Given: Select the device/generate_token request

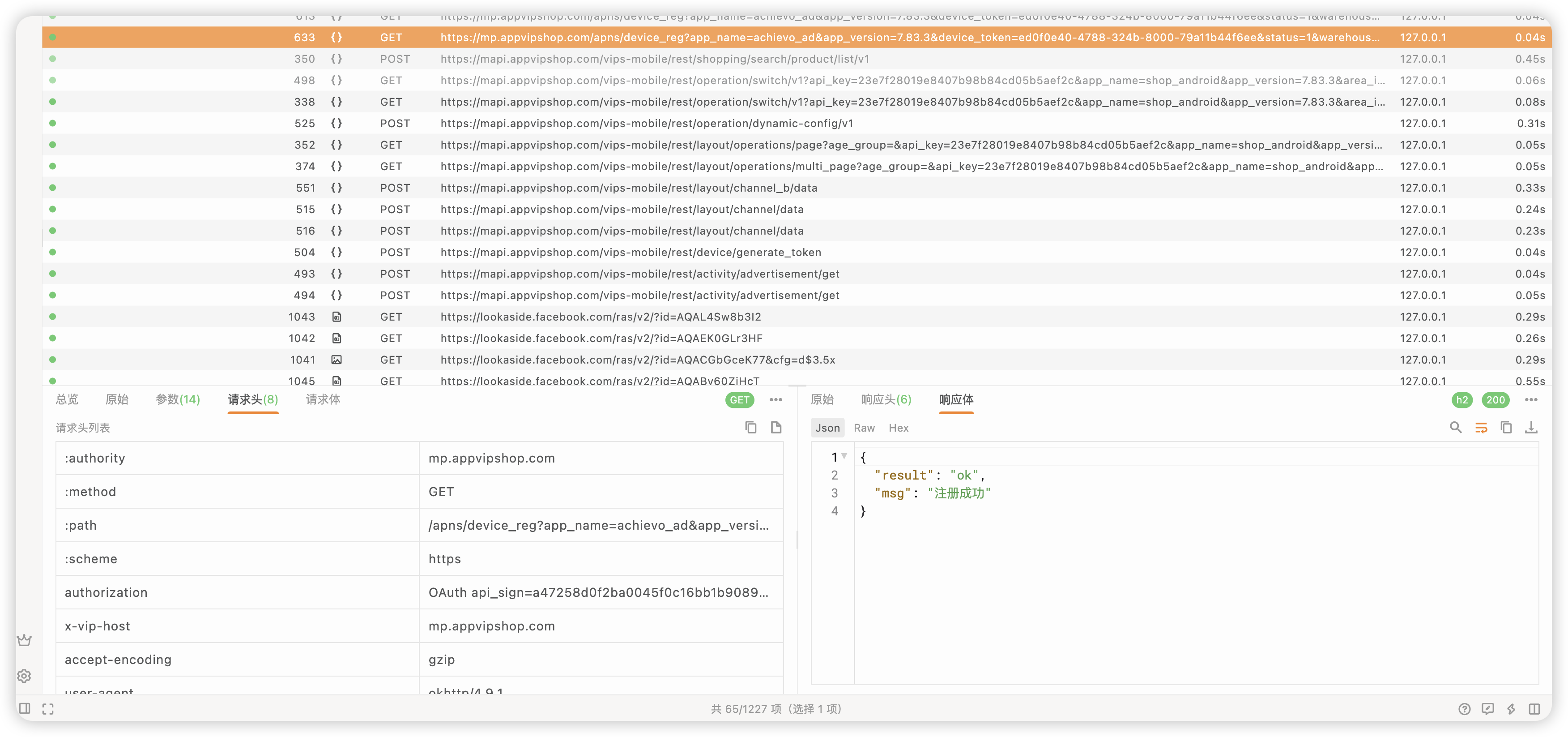Looking at the screenshot, I should [x=796, y=252].
